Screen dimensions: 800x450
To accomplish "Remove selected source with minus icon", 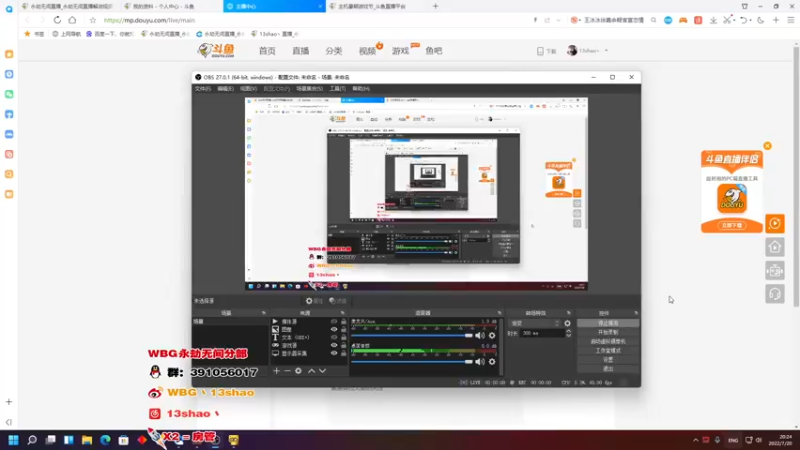I will 287,371.
